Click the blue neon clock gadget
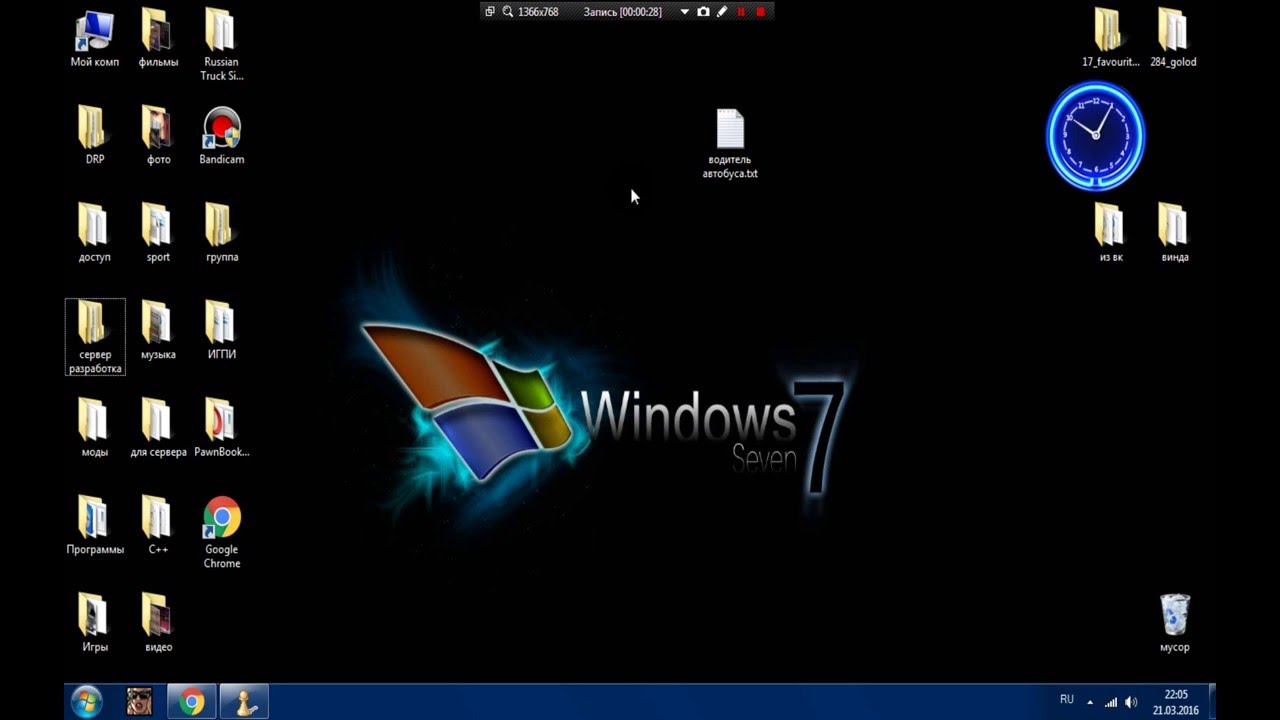Image resolution: width=1280 pixels, height=720 pixels. 1096,135
